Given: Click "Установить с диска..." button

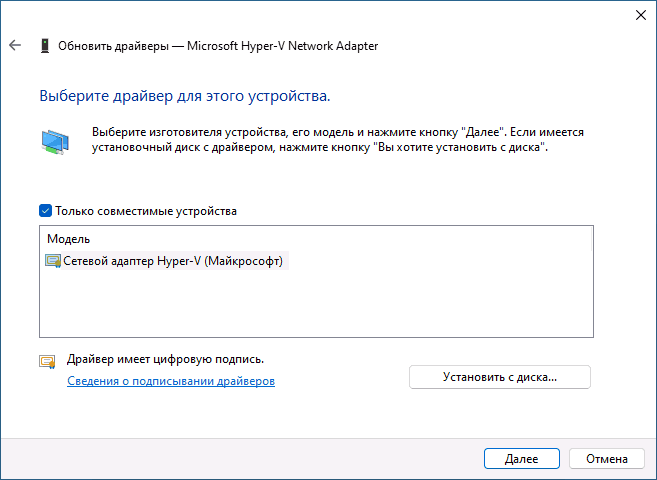Looking at the screenshot, I should [500, 377].
